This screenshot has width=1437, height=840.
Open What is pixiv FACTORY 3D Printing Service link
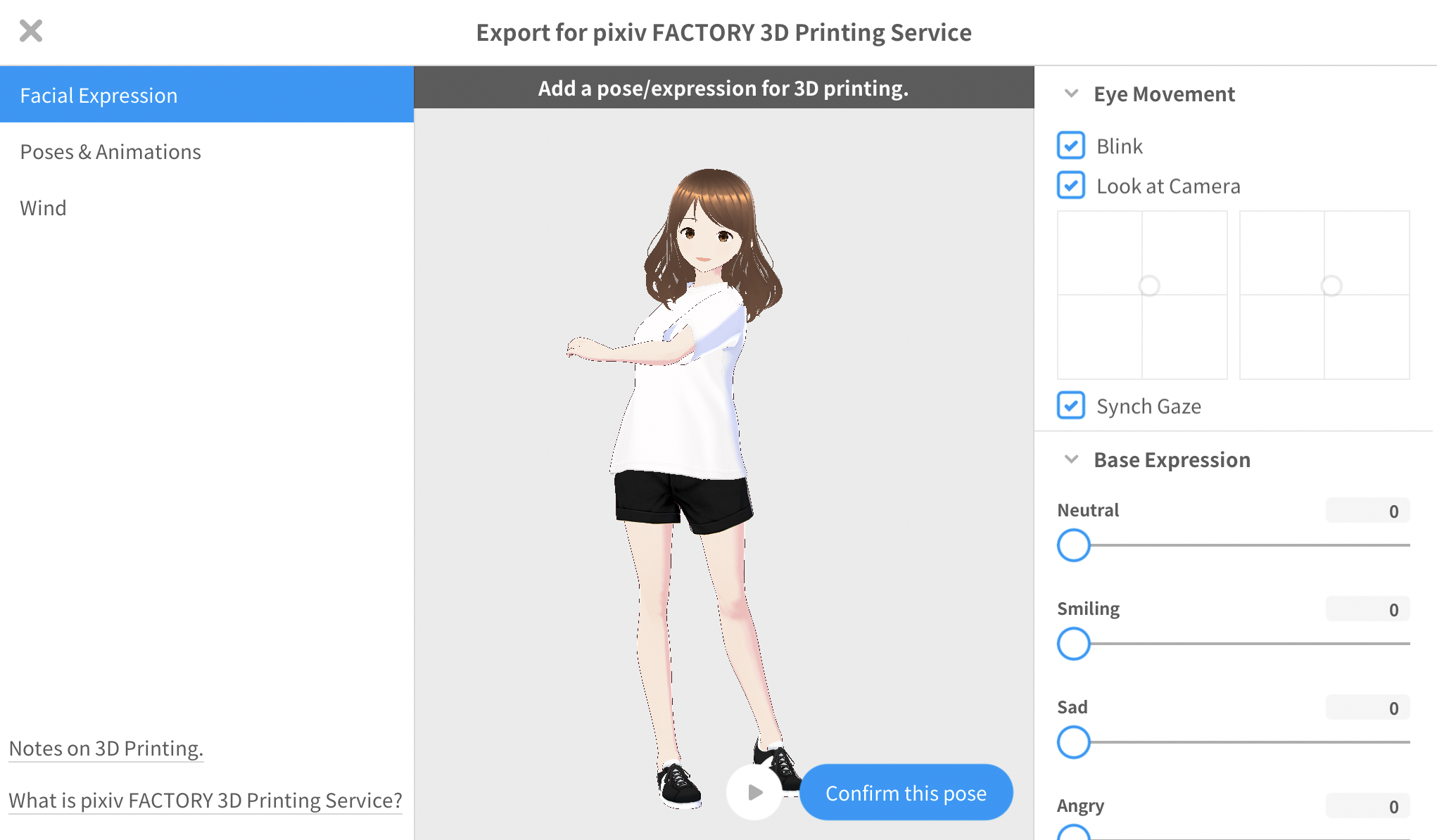(x=205, y=800)
